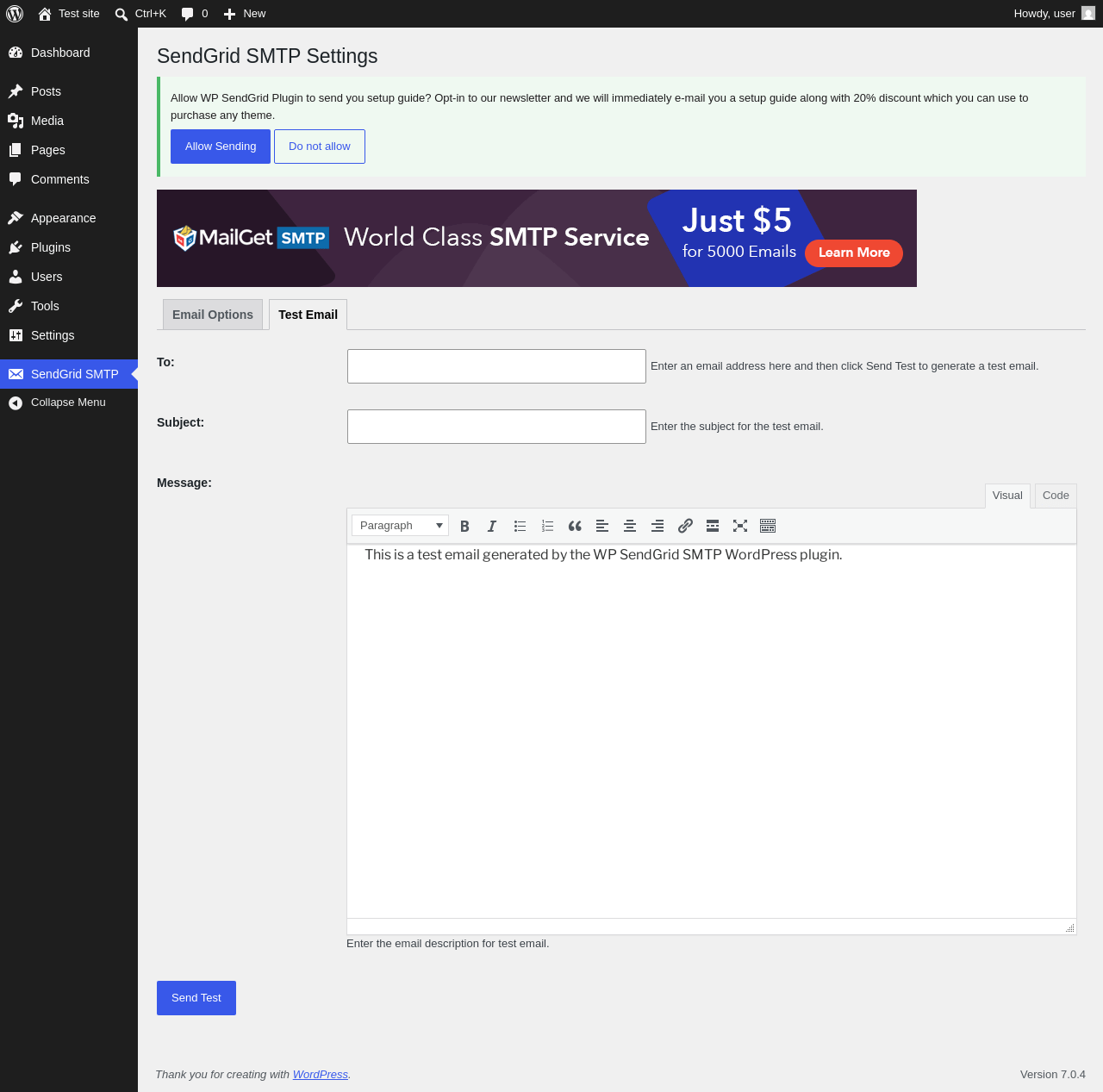Click the Allow Sending button

221,147
